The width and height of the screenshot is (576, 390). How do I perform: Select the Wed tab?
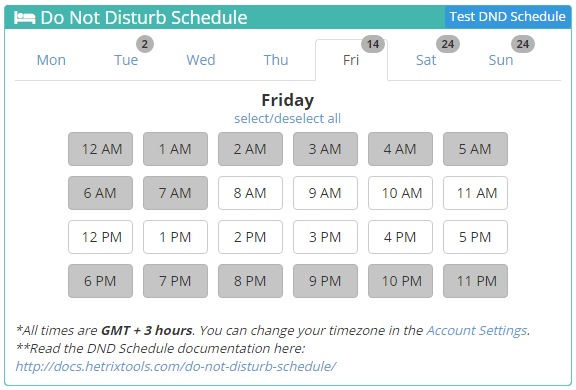201,60
